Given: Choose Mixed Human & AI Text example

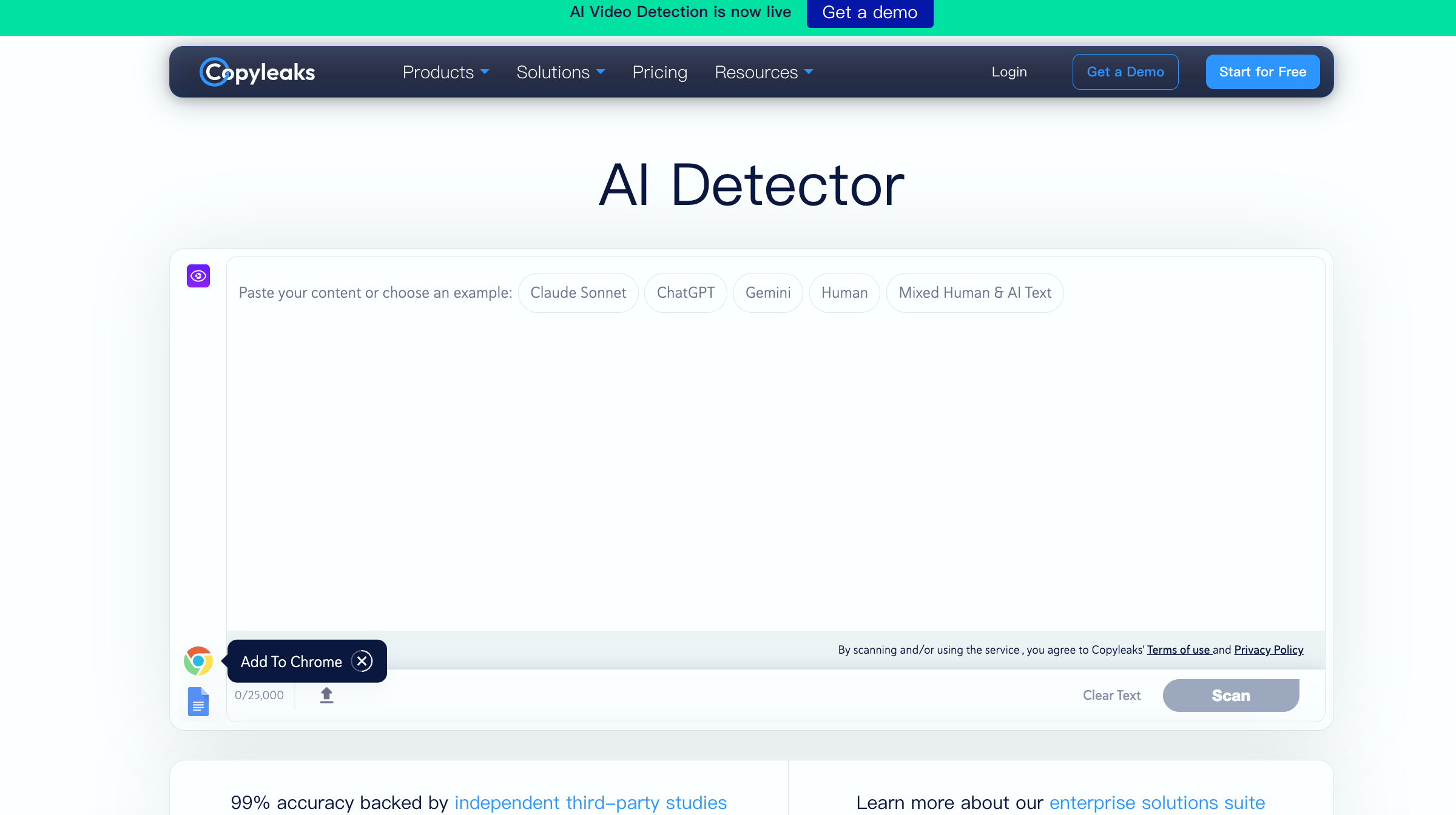Looking at the screenshot, I should click(x=975, y=293).
